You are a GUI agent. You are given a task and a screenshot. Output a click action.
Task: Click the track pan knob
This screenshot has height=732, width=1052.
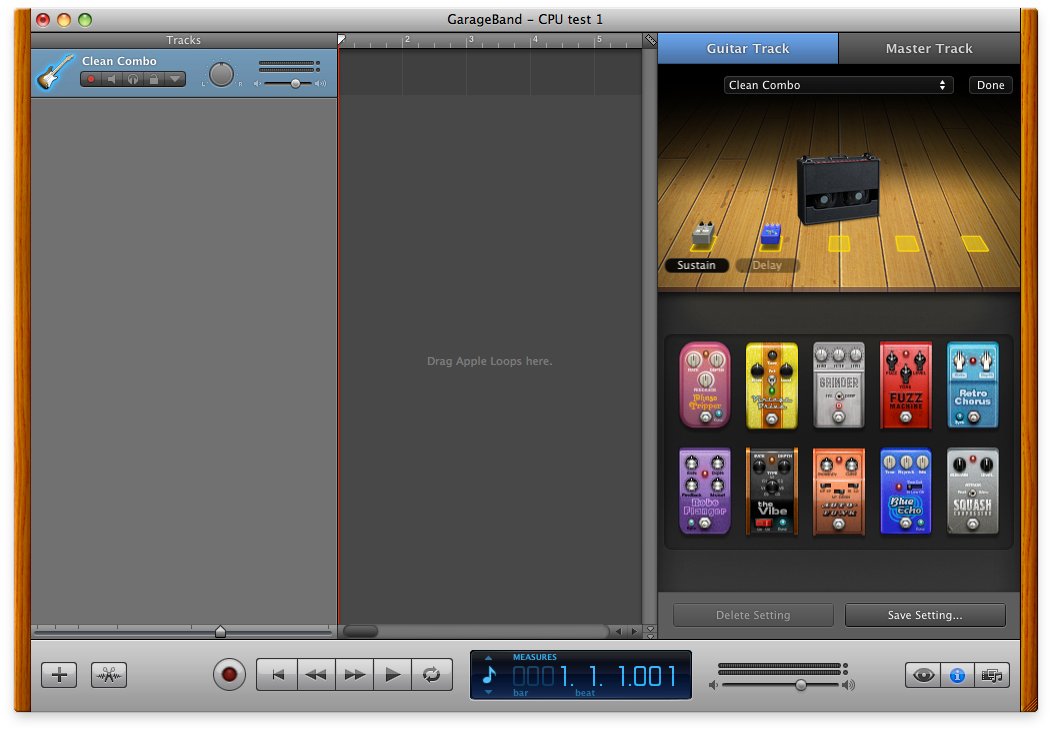pos(221,74)
